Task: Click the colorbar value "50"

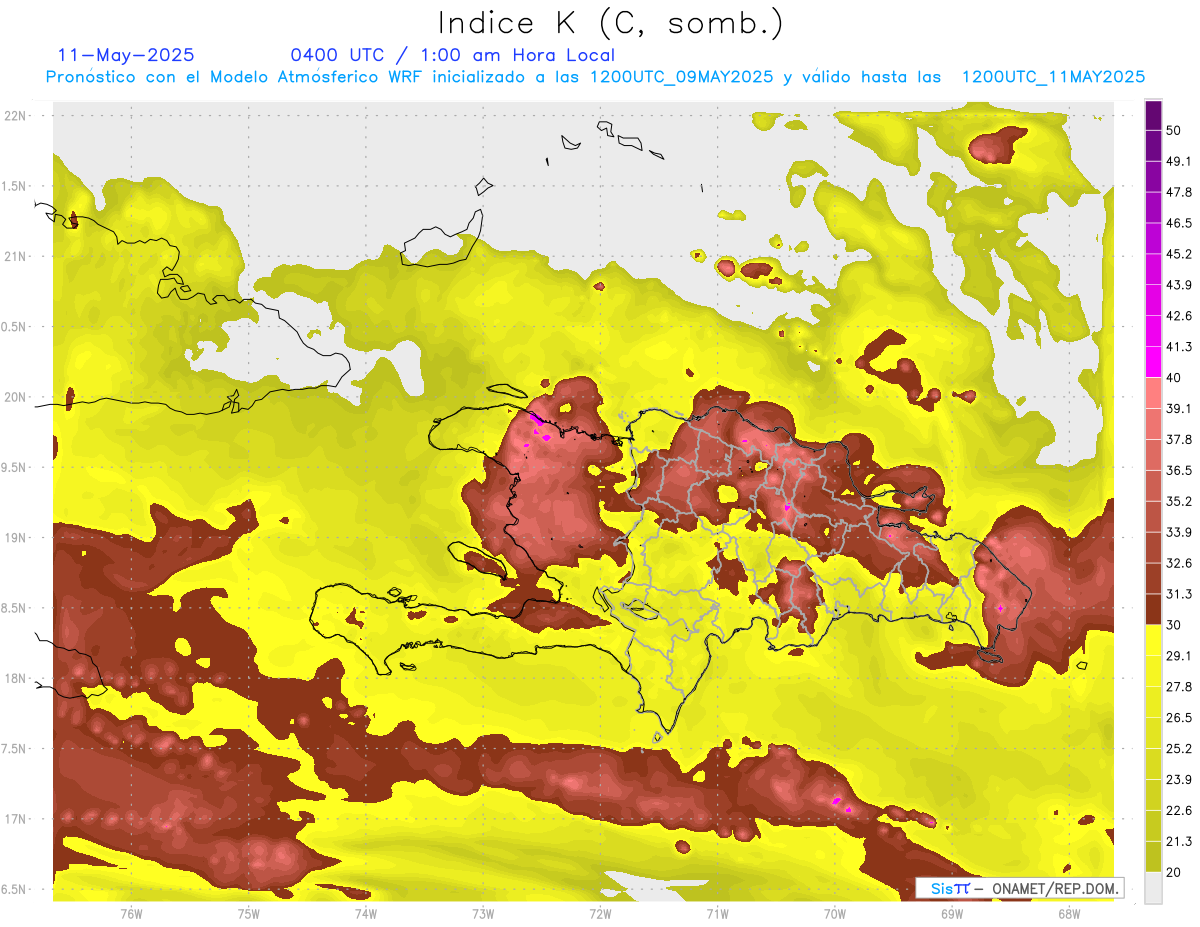Action: pyautogui.click(x=1174, y=131)
